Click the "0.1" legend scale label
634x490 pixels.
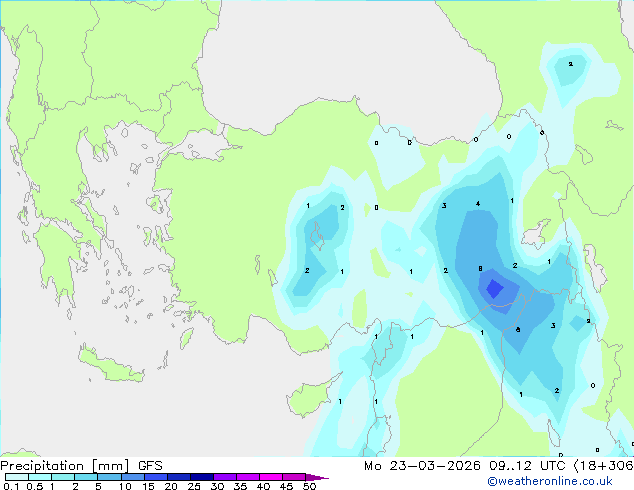coord(11,486)
